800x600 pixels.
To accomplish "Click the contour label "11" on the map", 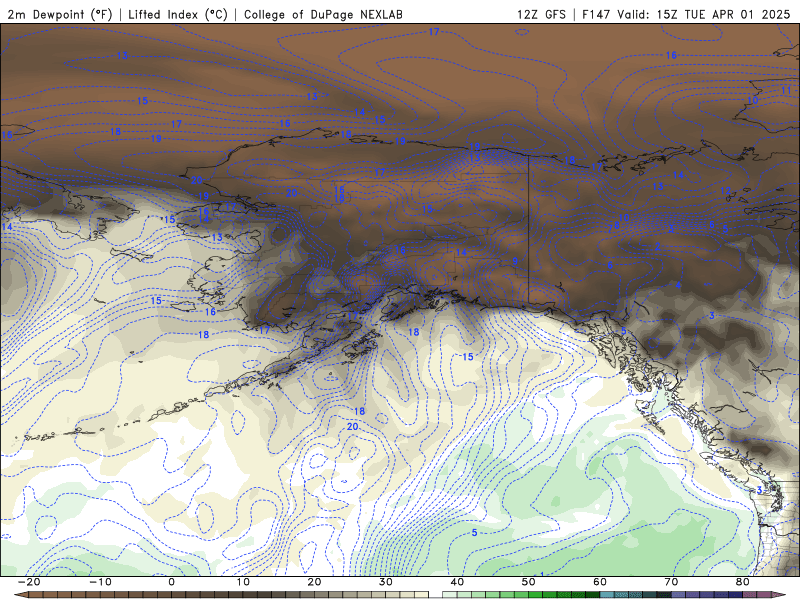I will click(x=786, y=90).
